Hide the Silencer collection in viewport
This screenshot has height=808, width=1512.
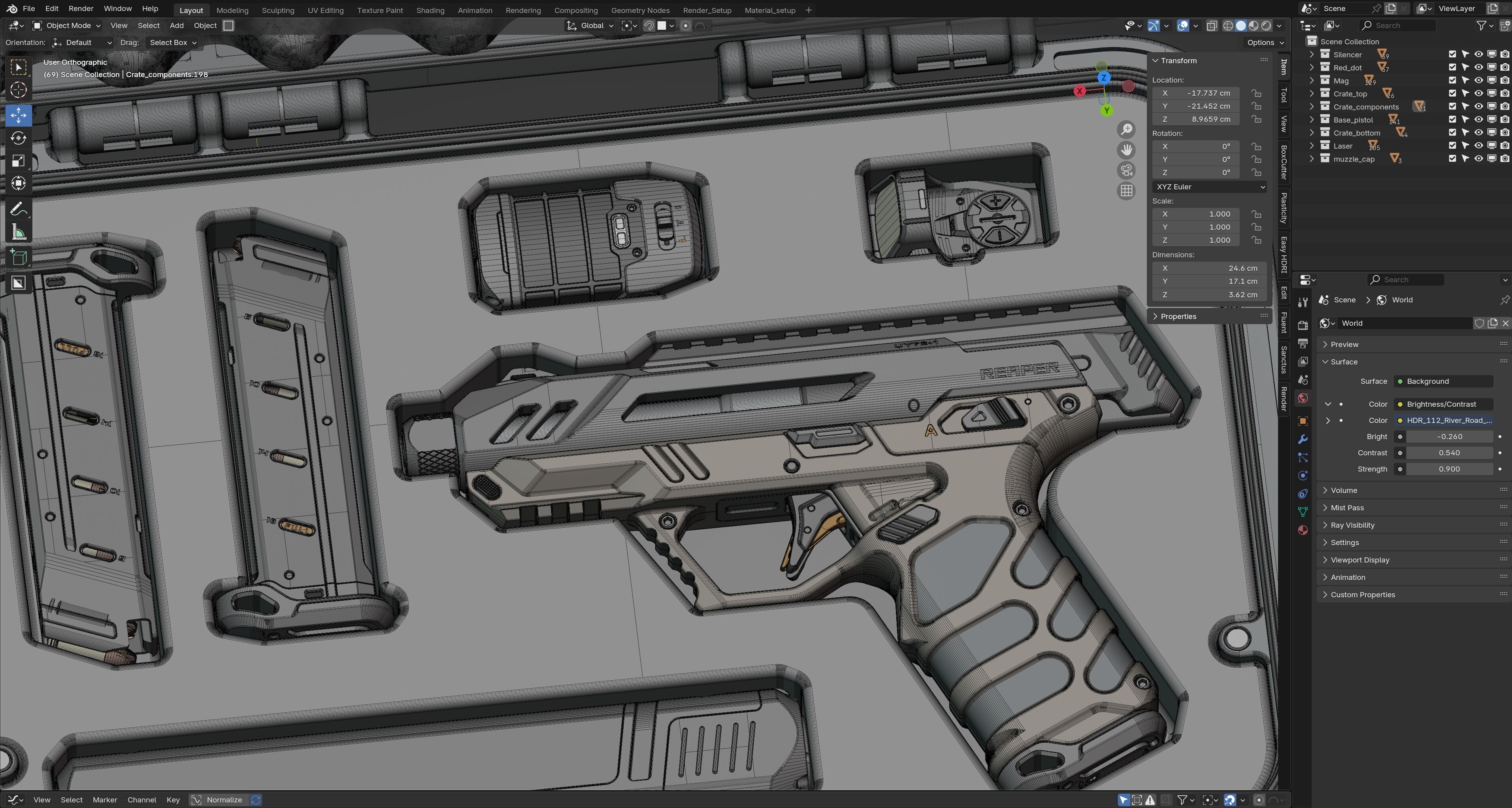click(x=1478, y=54)
